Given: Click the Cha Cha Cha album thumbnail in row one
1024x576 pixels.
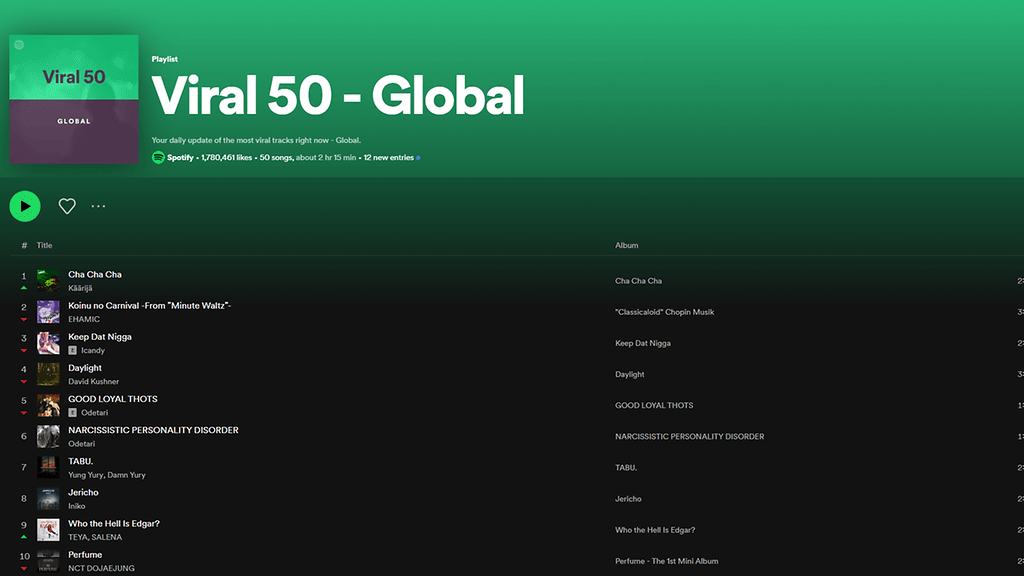Looking at the screenshot, I should 47,280.
